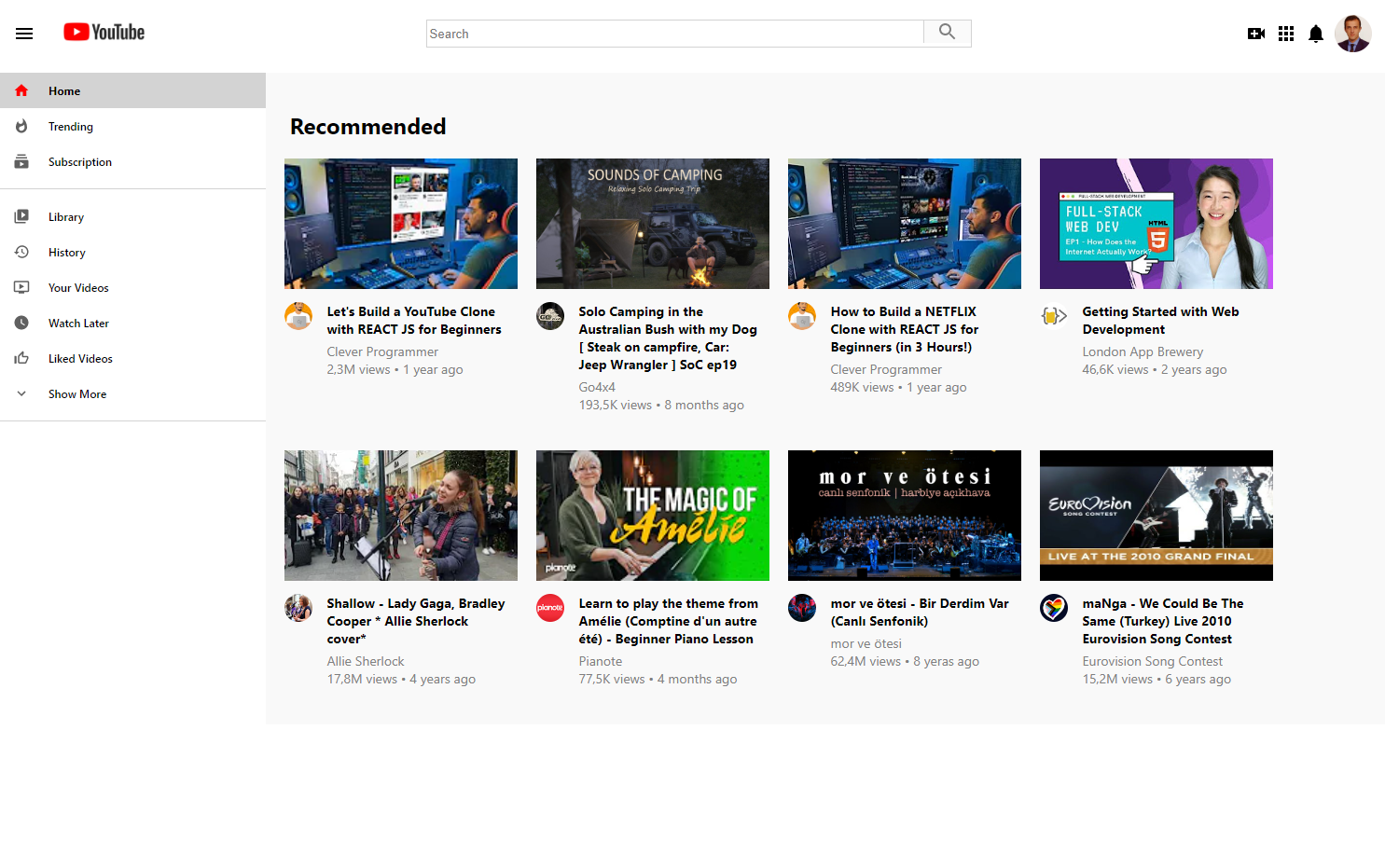Open the Sounds of Camping thumbnail

pos(653,224)
